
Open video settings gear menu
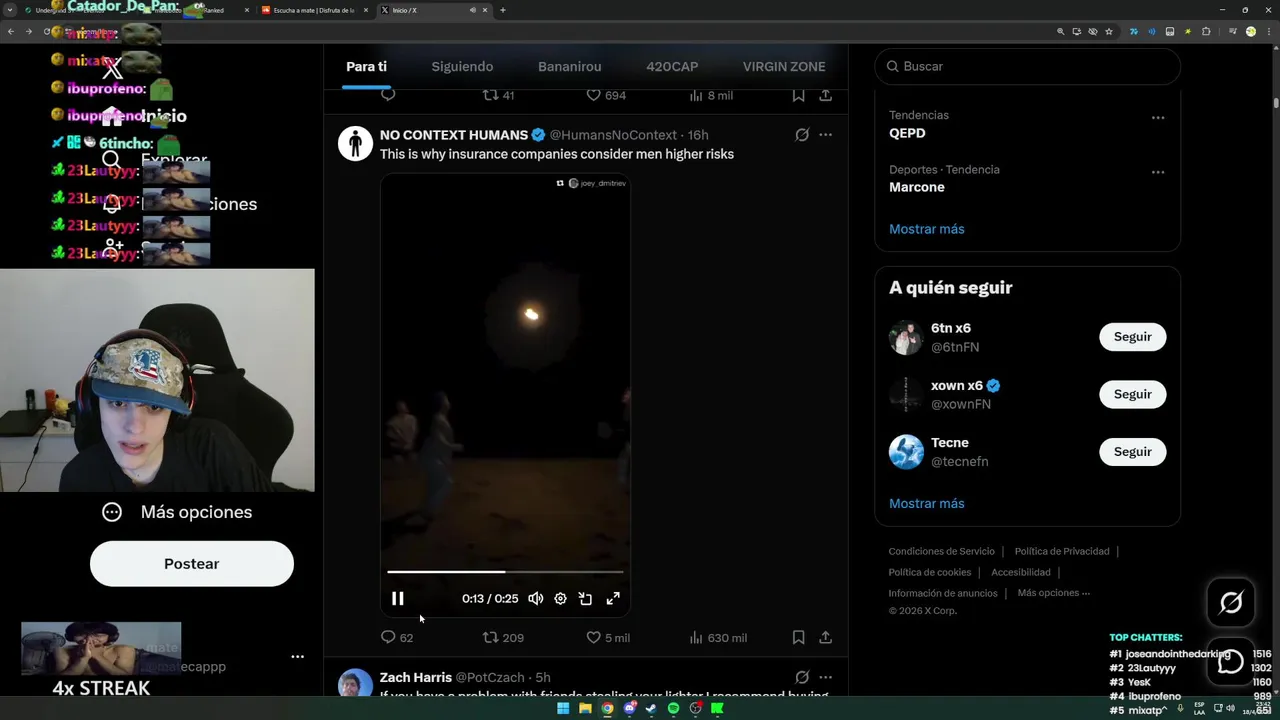tap(560, 598)
